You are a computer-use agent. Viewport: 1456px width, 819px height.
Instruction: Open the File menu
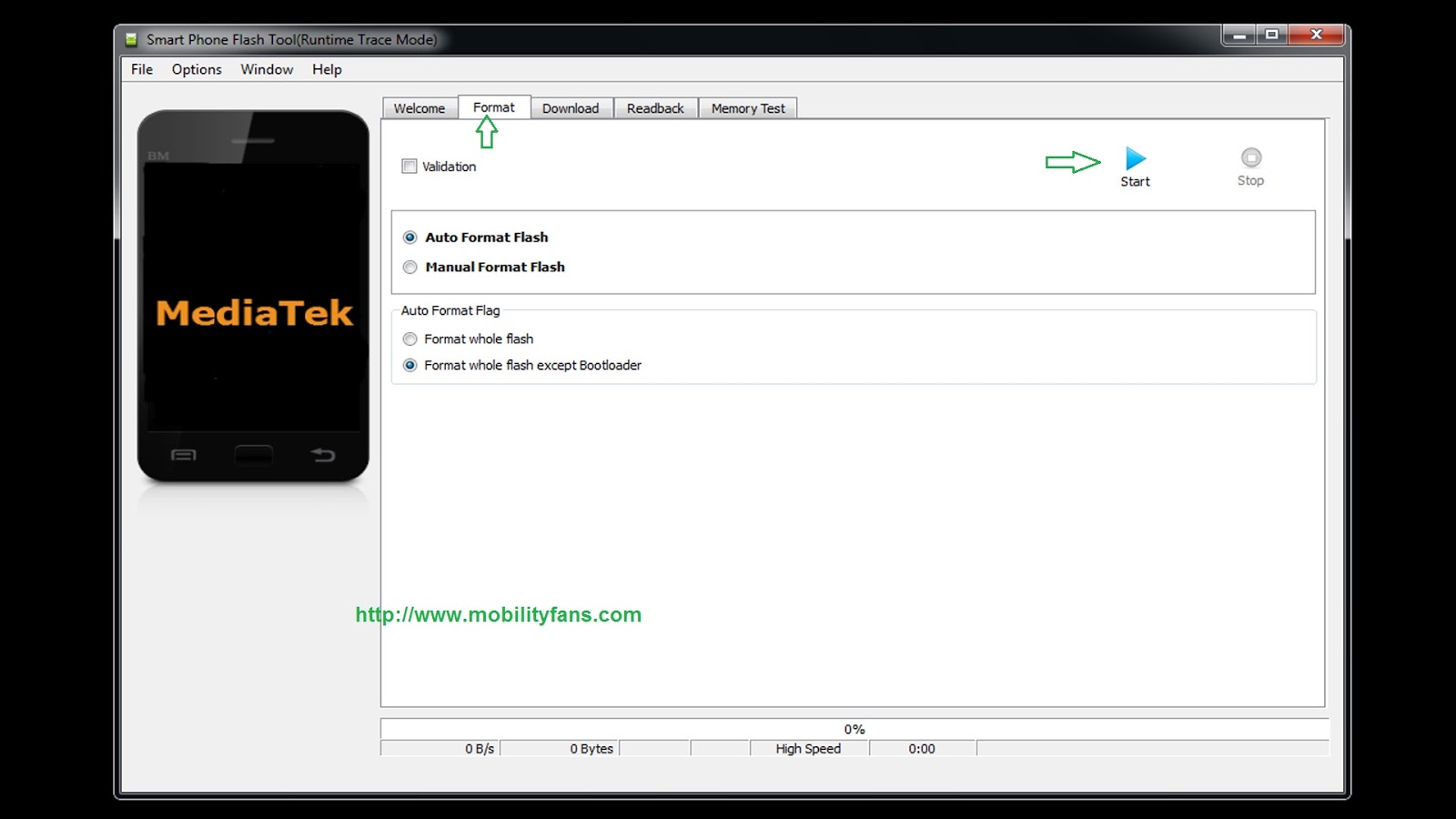[x=142, y=69]
